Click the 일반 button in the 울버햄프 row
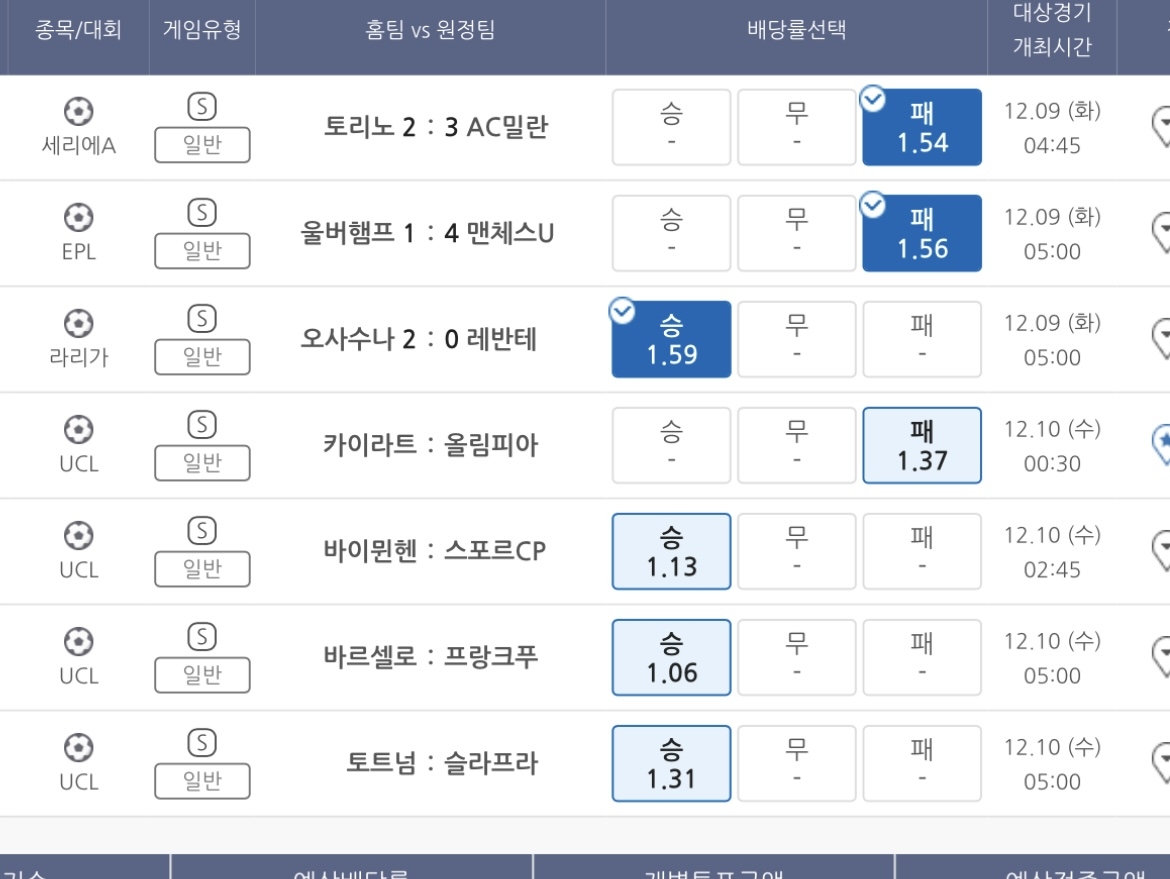Screen dimensions: 1170x879 coord(202,252)
